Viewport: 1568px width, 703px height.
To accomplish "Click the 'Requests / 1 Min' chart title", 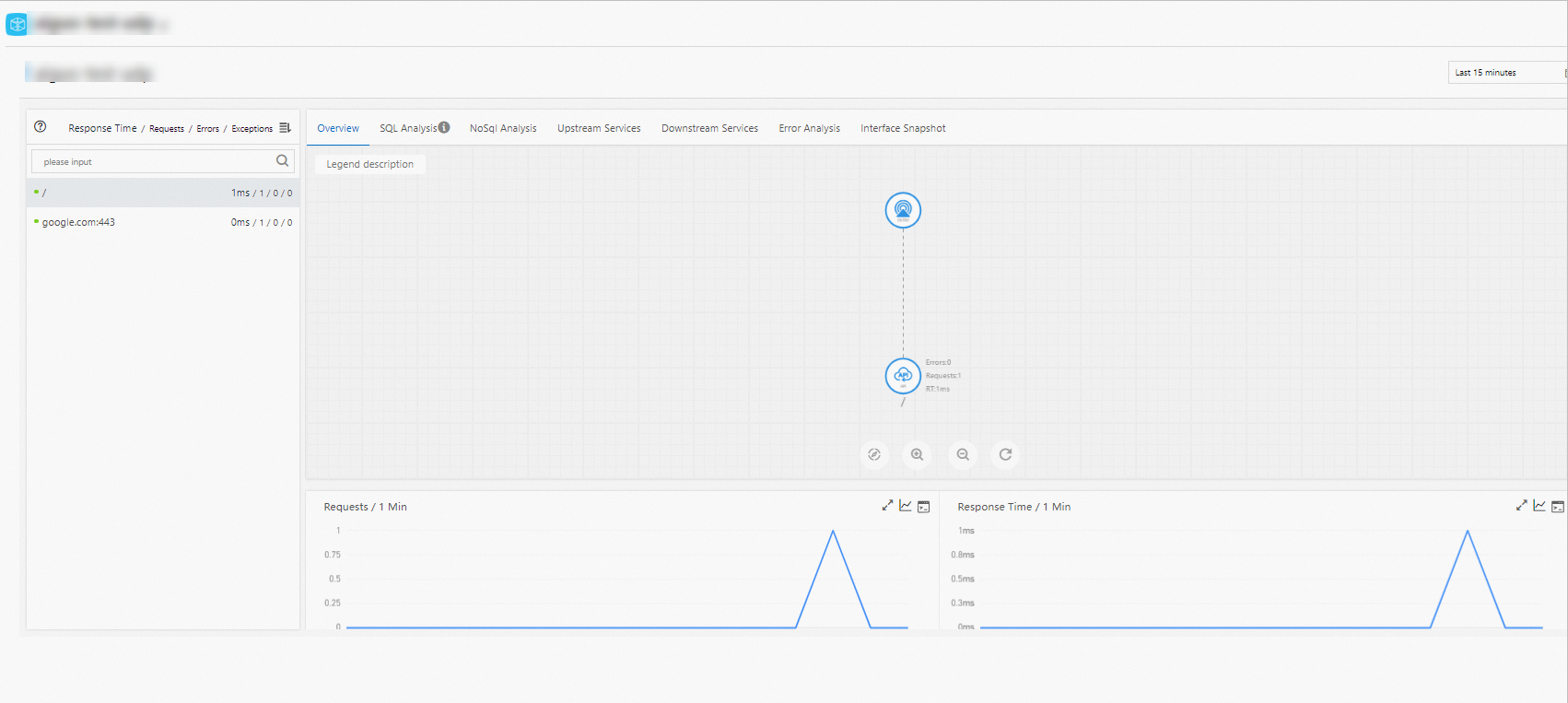I will (x=365, y=507).
